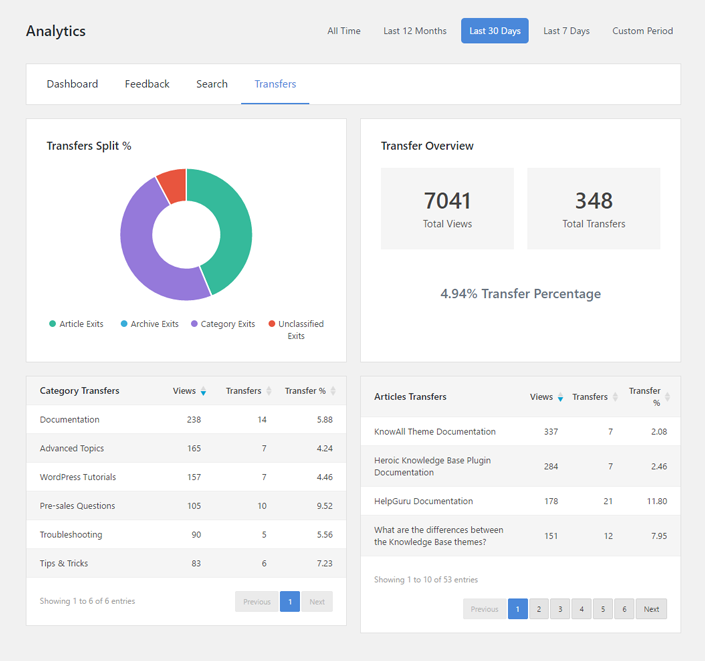Viewport: 705px width, 661px height.
Task: Sort Category Transfers by Views arrow icon
Action: (x=203, y=391)
